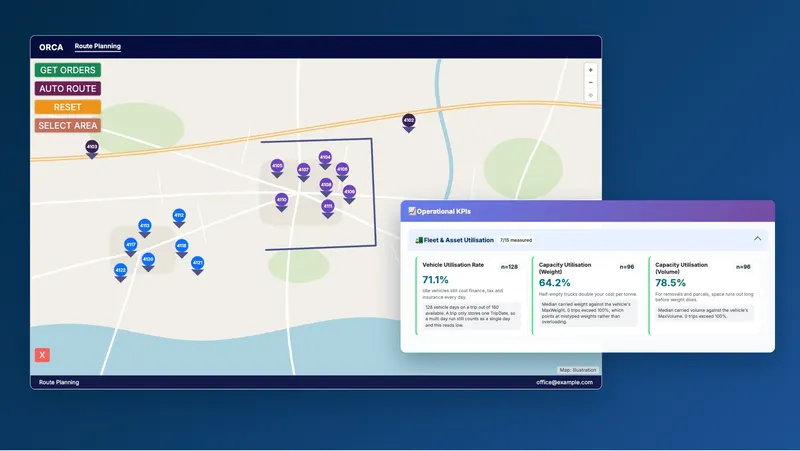Run AUTO ROUTE
Screen dimensions: 800x451
tap(68, 88)
